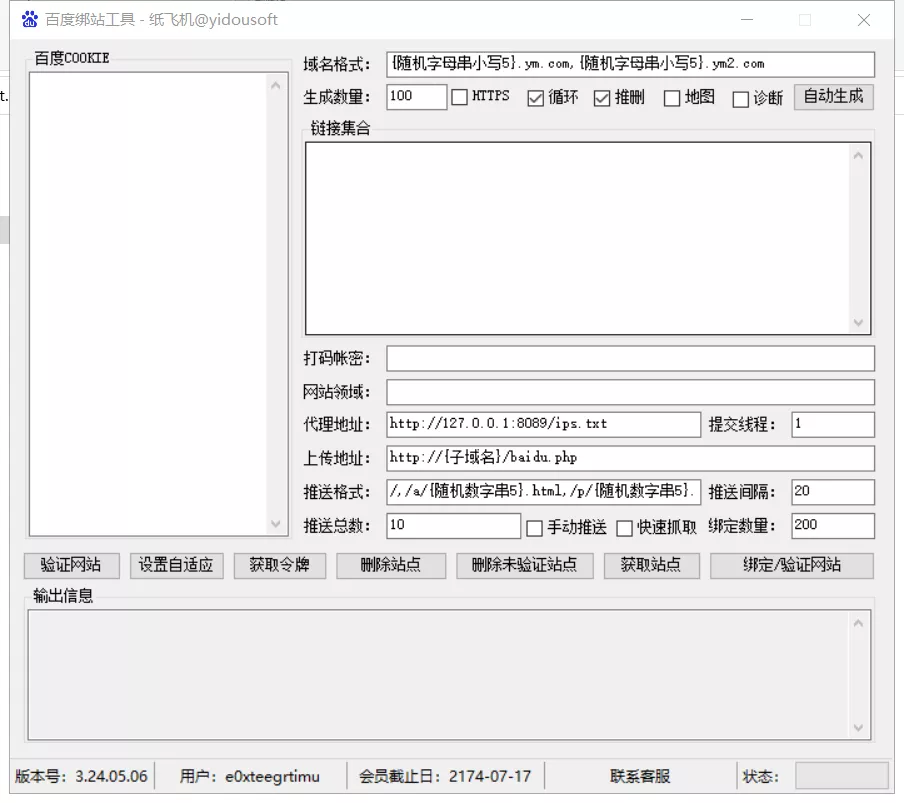Screen dimensions: 904x803
Task: Click the 百度COOKIE scroll up arrow
Action: 276,86
